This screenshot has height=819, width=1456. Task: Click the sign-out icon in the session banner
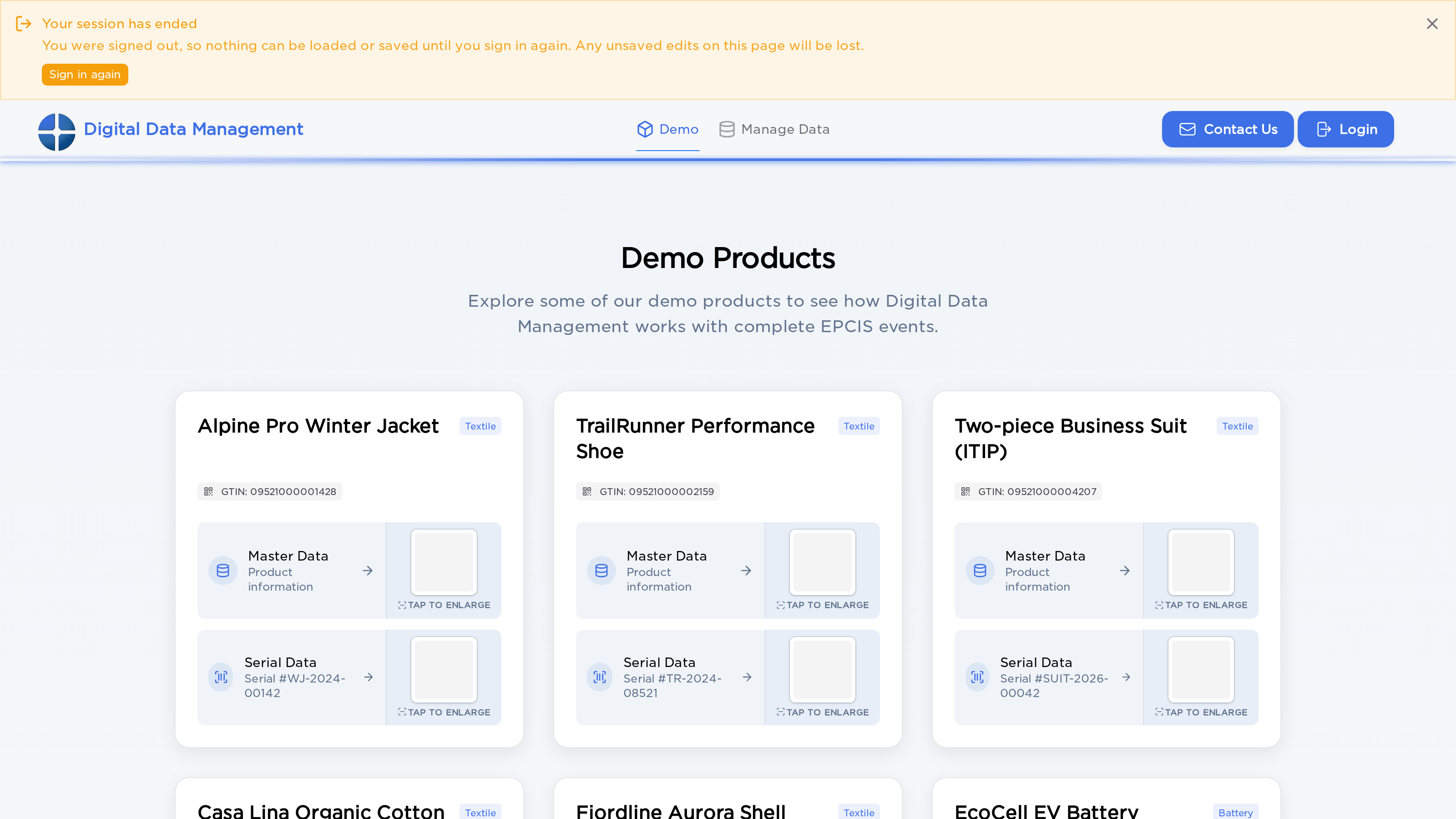[x=24, y=24]
